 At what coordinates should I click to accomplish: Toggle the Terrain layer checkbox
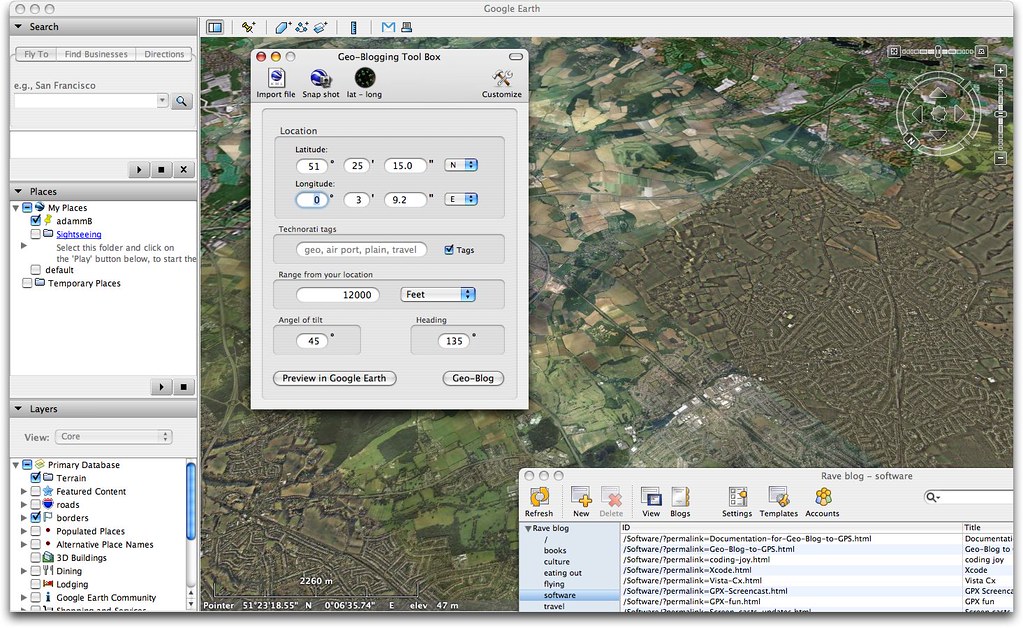click(36, 477)
